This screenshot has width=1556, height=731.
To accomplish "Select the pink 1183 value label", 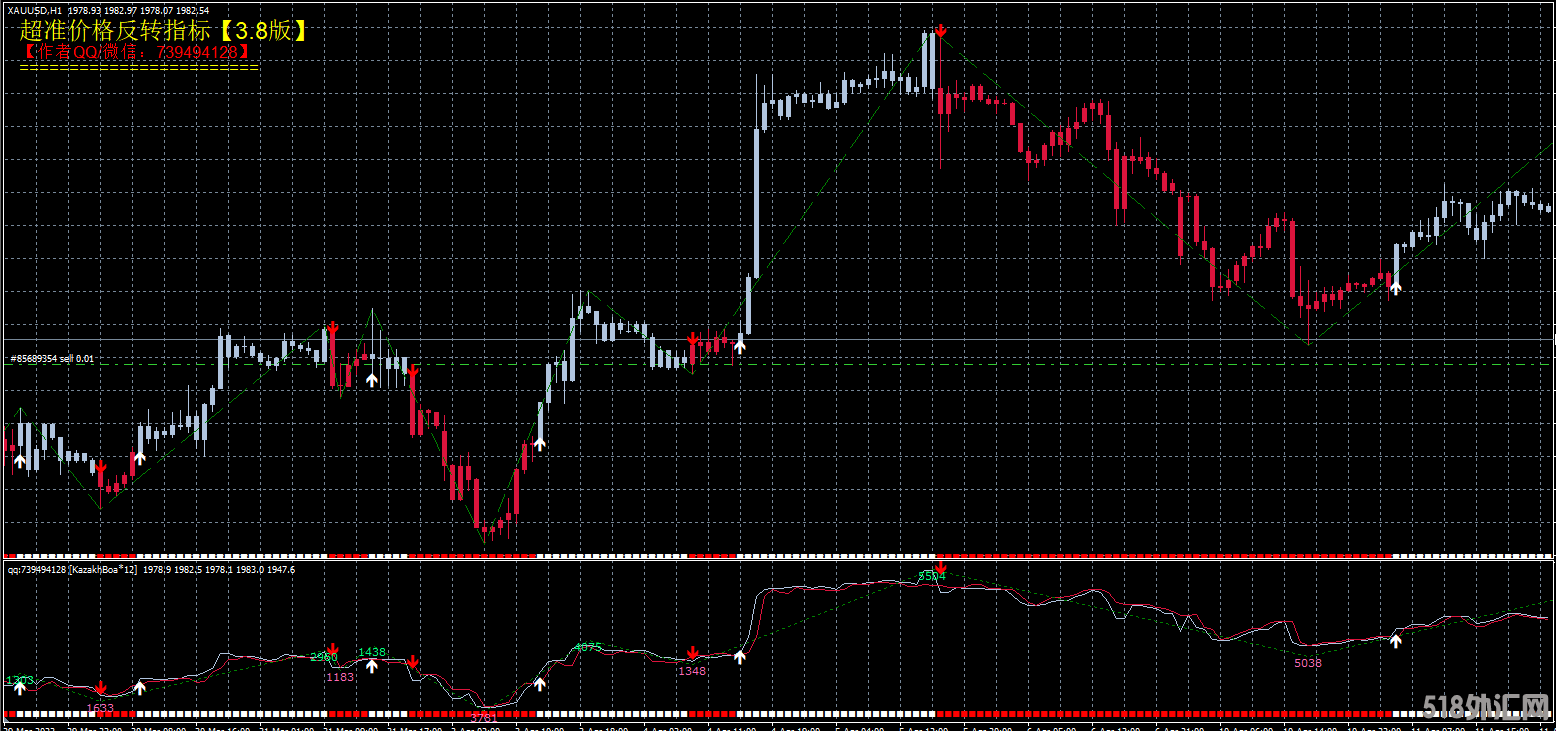I will point(340,677).
